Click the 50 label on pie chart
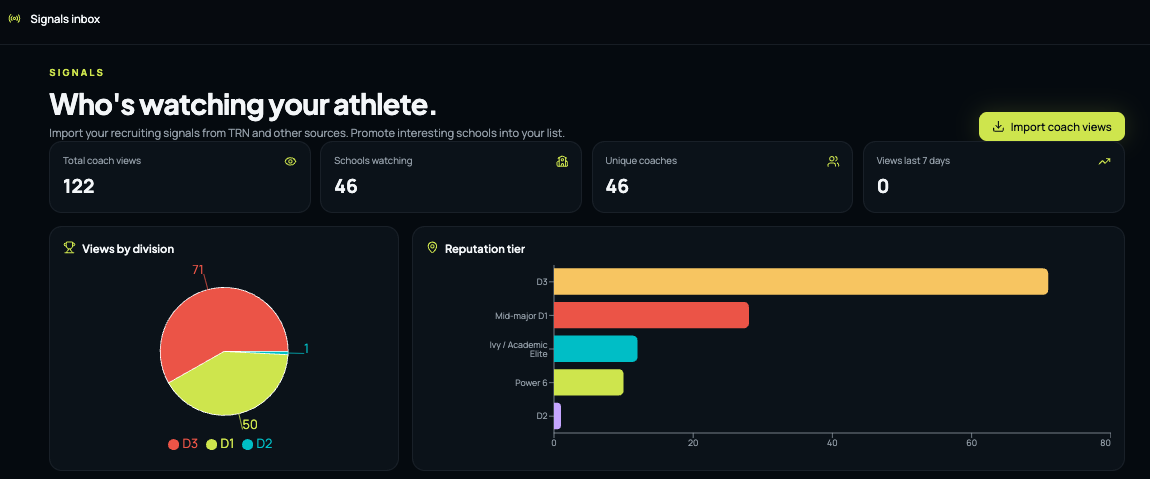 (x=249, y=424)
